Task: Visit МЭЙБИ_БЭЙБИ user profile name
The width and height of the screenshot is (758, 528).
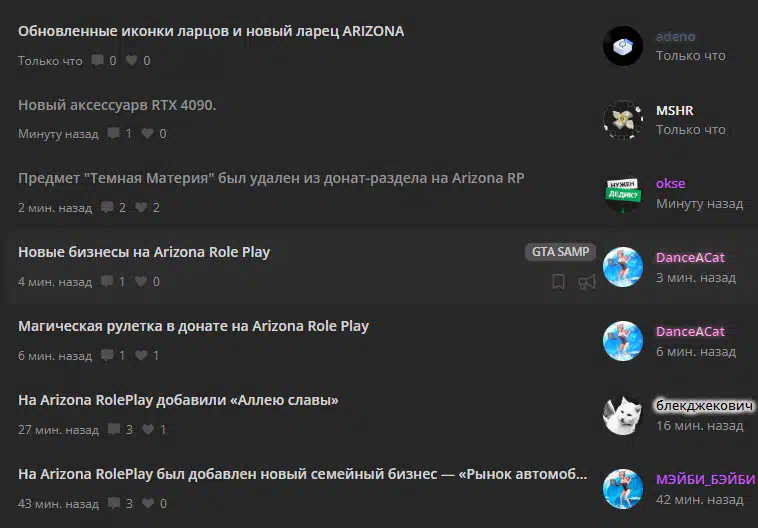Action: [705, 480]
